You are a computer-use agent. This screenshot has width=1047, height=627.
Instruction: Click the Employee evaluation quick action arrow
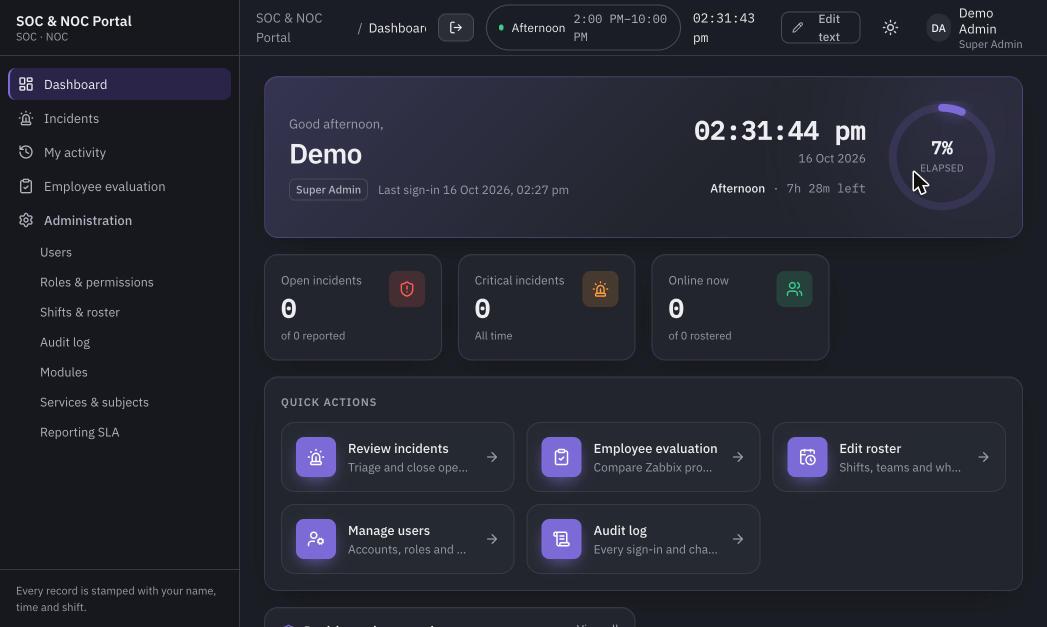738,457
